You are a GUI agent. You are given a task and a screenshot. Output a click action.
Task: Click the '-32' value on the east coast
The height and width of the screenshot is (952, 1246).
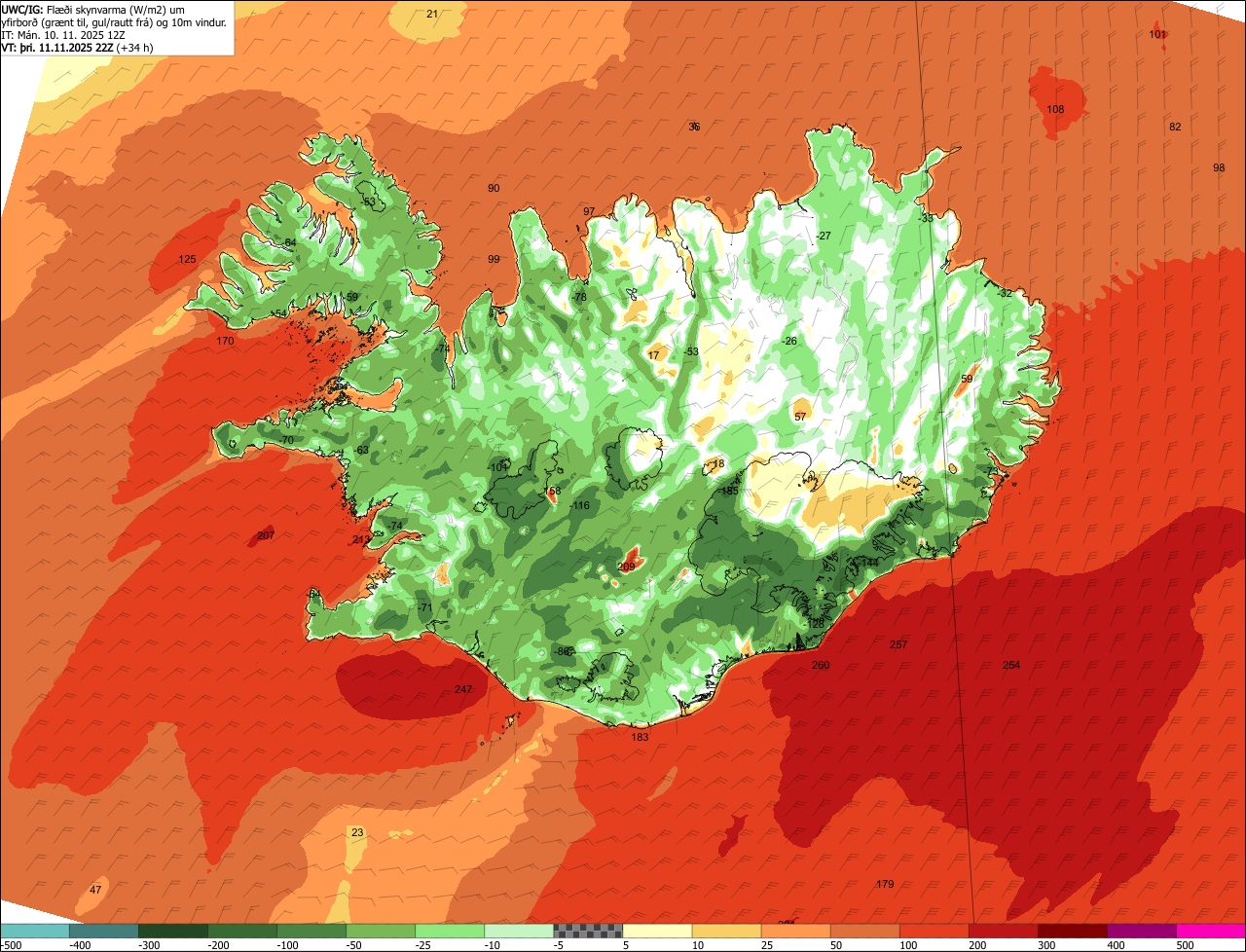[1005, 293]
